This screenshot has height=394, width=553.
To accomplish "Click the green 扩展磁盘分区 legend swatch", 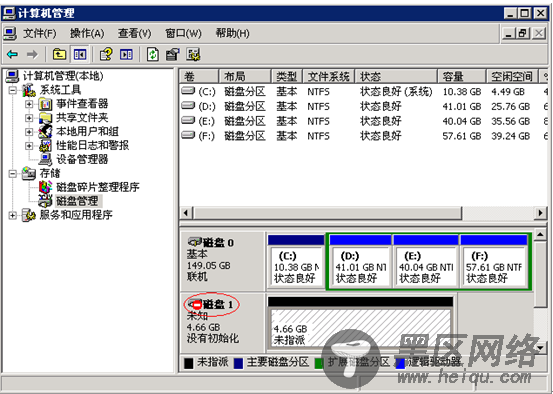I will point(319,363).
